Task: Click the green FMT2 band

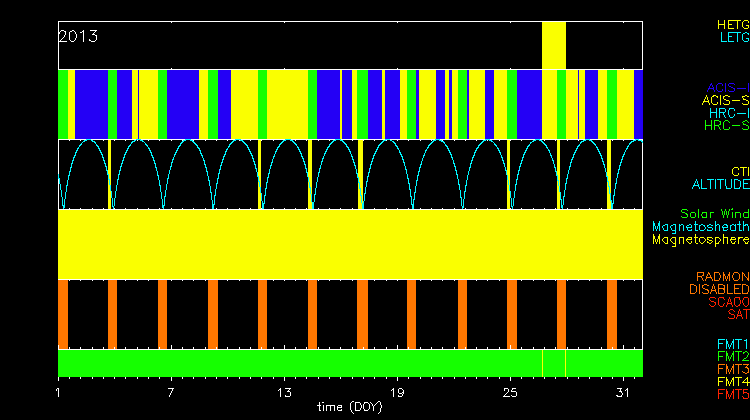Action: (300, 362)
